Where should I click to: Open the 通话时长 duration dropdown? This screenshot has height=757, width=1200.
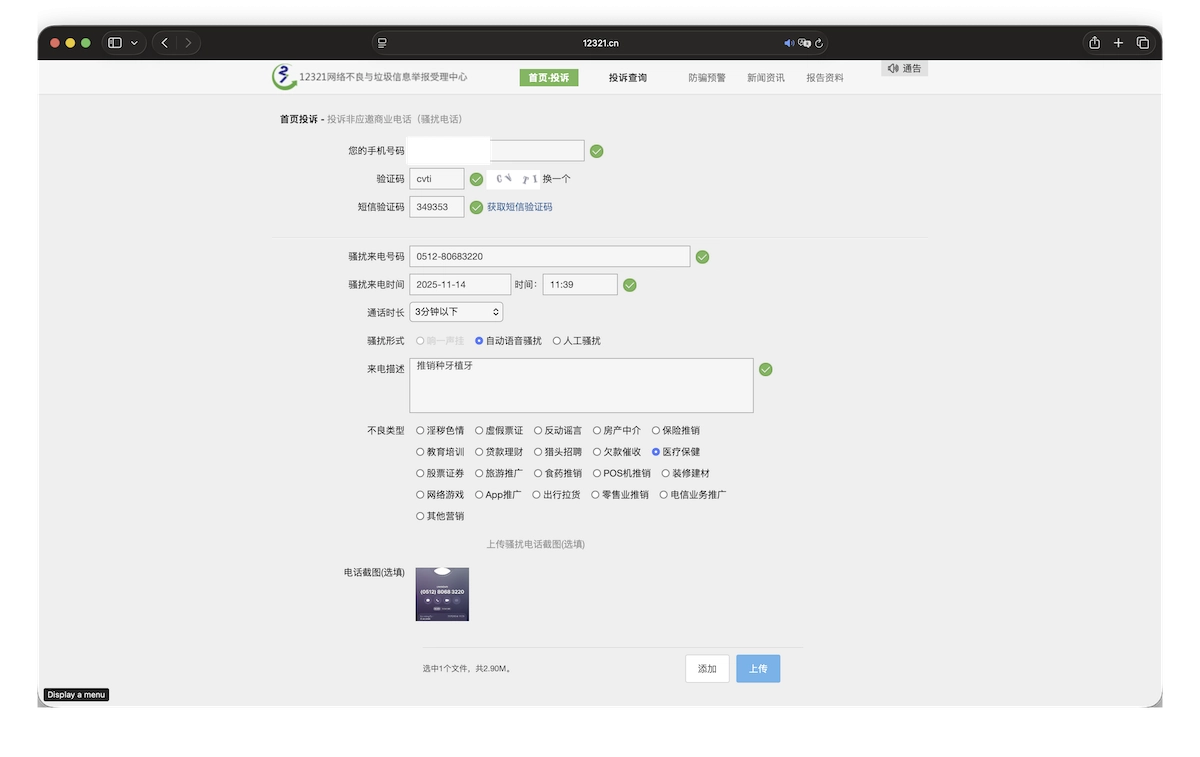coord(456,313)
